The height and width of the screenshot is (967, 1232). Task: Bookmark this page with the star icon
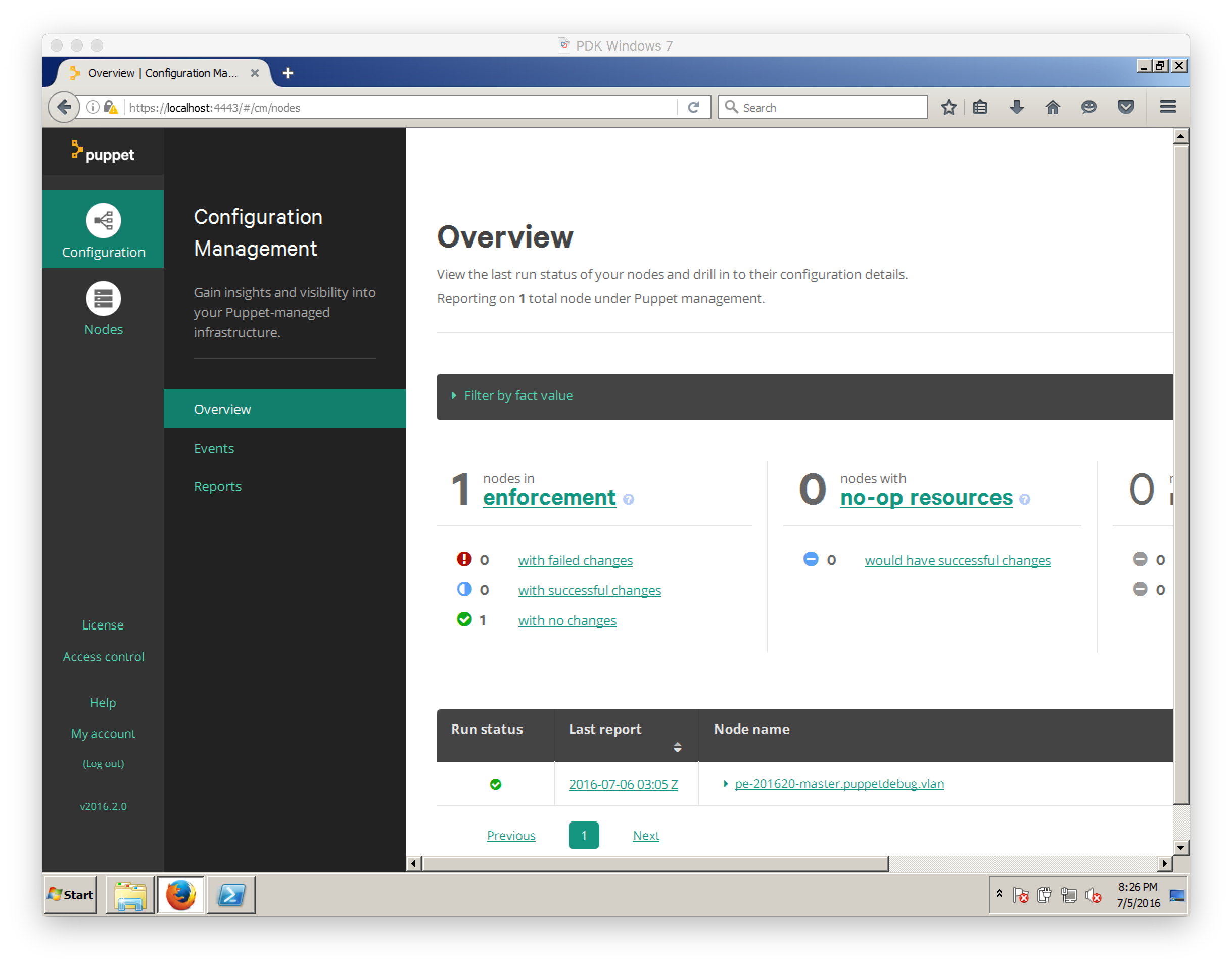[x=949, y=107]
